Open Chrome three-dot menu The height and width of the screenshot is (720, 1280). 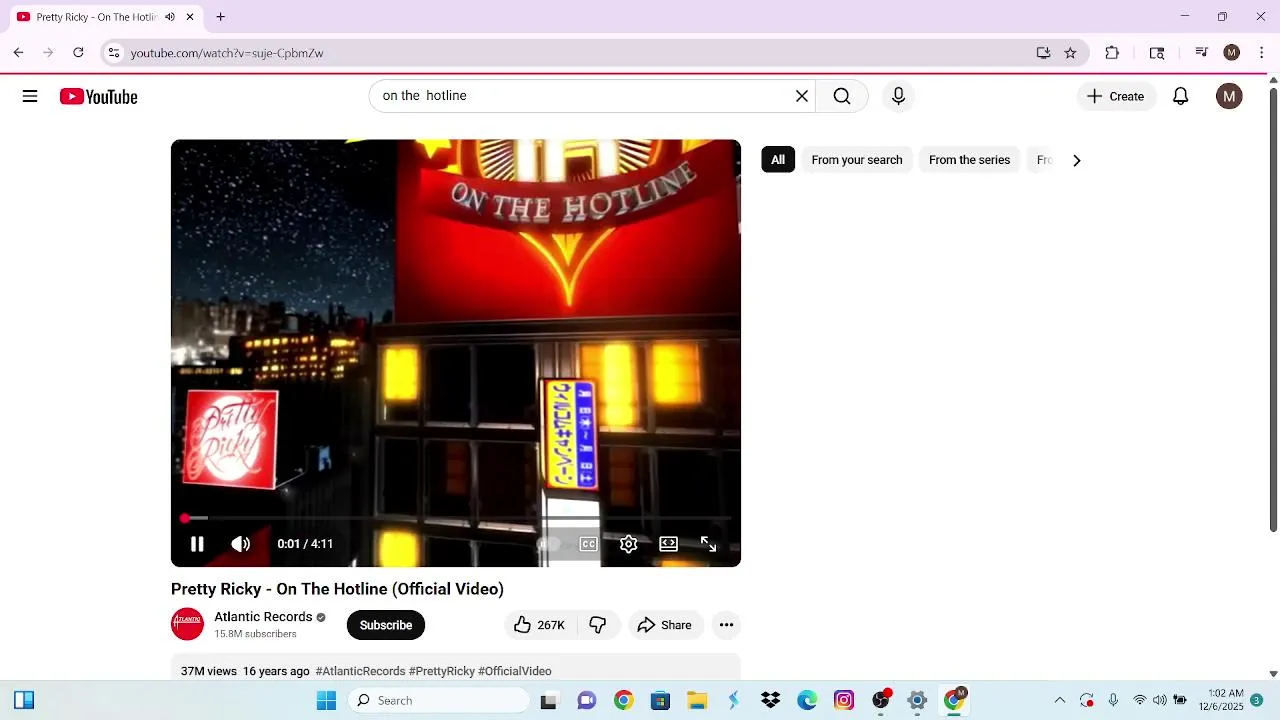(1261, 53)
